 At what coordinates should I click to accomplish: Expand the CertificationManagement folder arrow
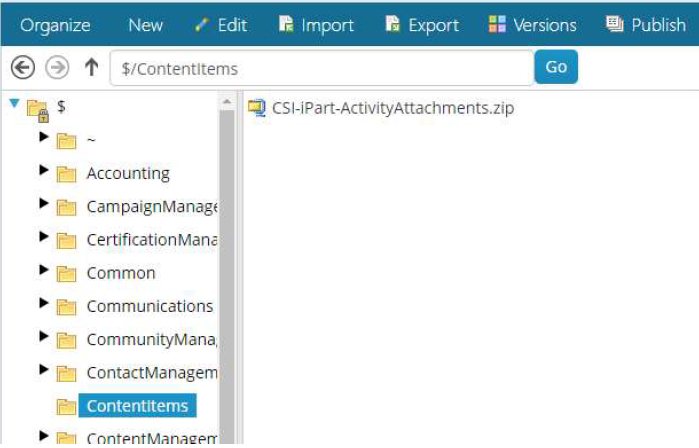tap(44, 238)
